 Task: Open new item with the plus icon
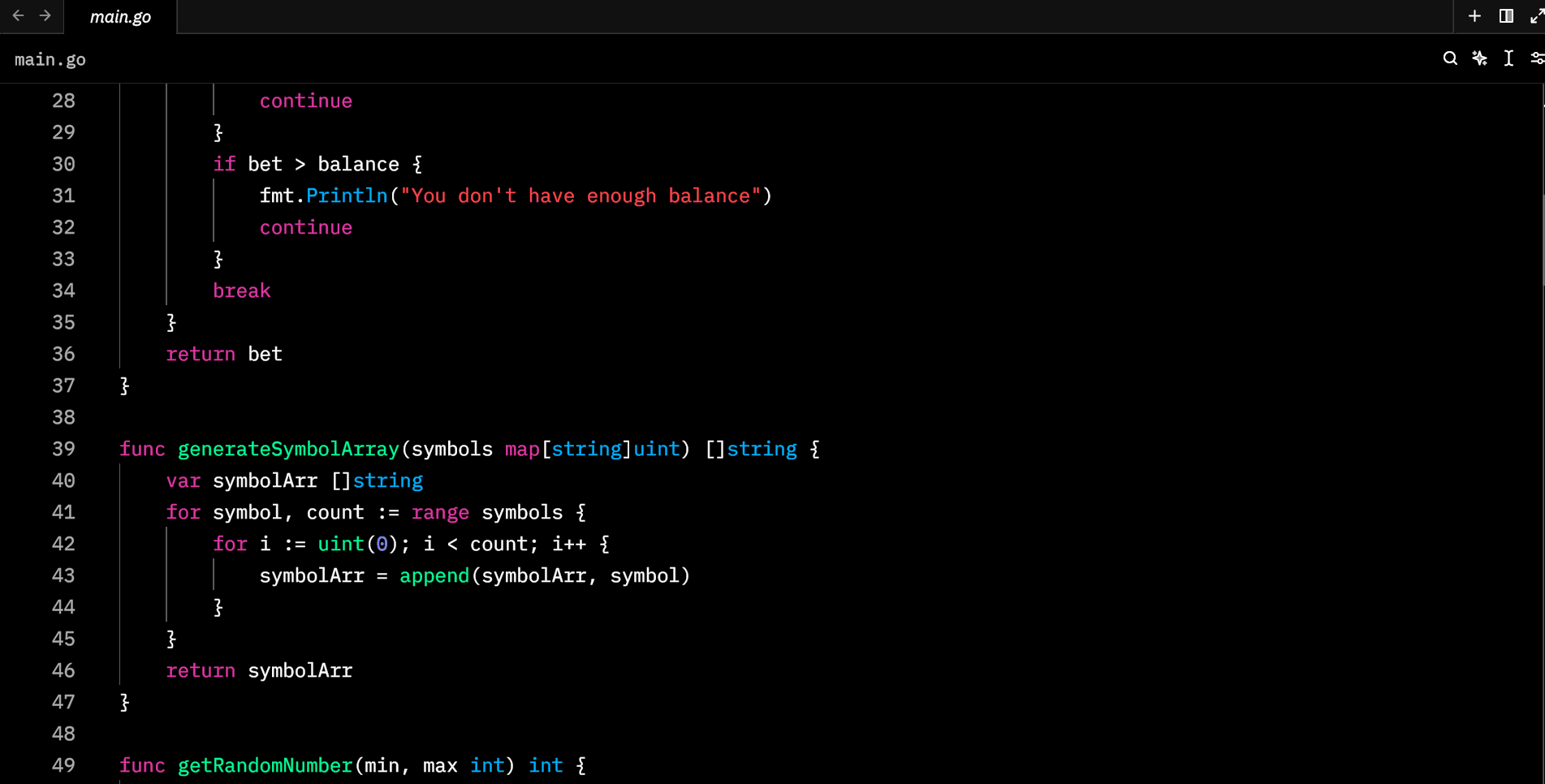pyautogui.click(x=1474, y=16)
